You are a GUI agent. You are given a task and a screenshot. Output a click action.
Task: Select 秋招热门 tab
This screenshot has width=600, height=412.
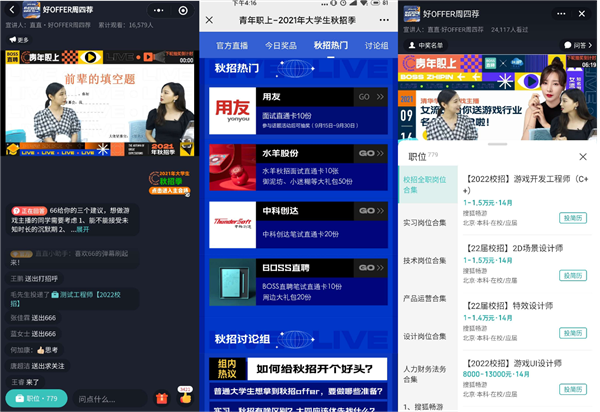pyautogui.click(x=331, y=46)
